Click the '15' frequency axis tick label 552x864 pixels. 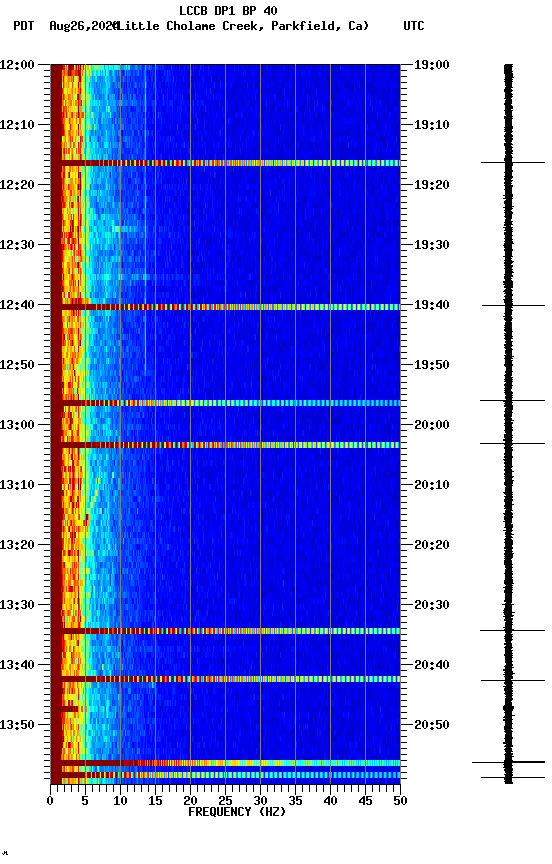155,801
